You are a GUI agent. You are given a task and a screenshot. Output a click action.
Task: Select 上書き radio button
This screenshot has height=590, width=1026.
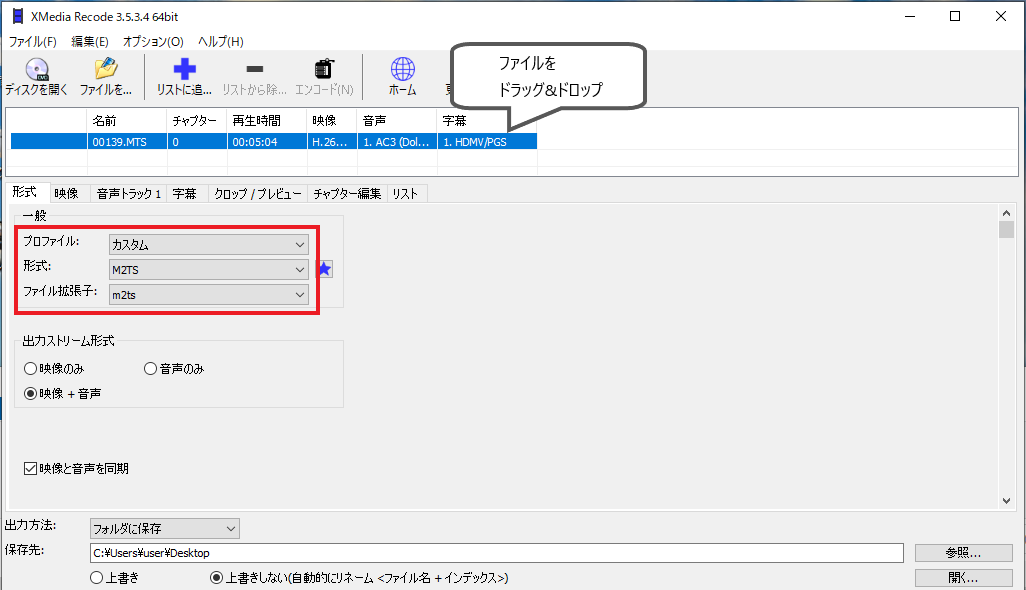[x=97, y=578]
